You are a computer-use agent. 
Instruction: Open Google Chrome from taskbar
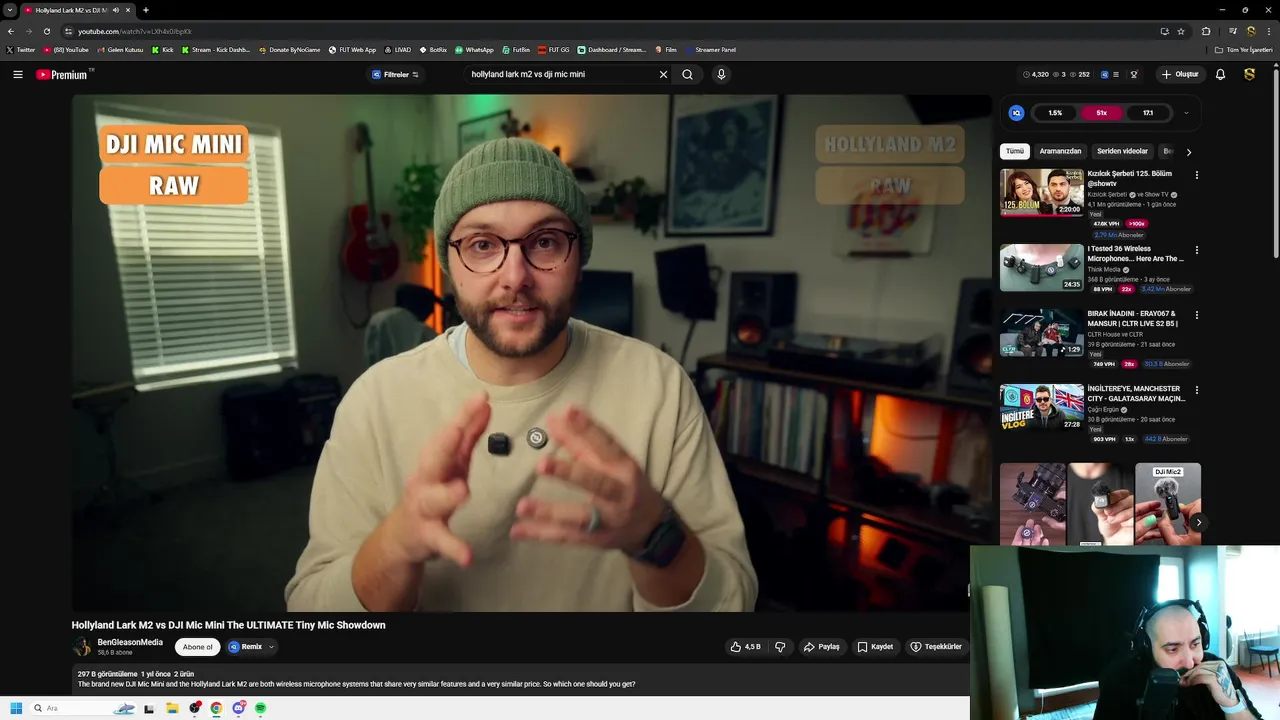tap(216, 708)
